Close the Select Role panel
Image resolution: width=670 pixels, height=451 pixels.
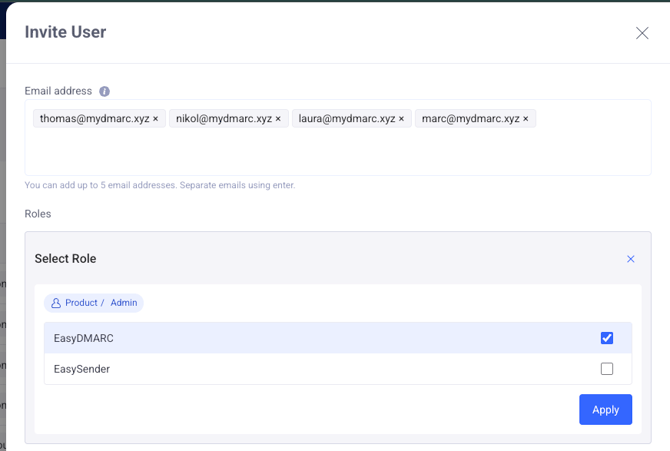tap(630, 259)
